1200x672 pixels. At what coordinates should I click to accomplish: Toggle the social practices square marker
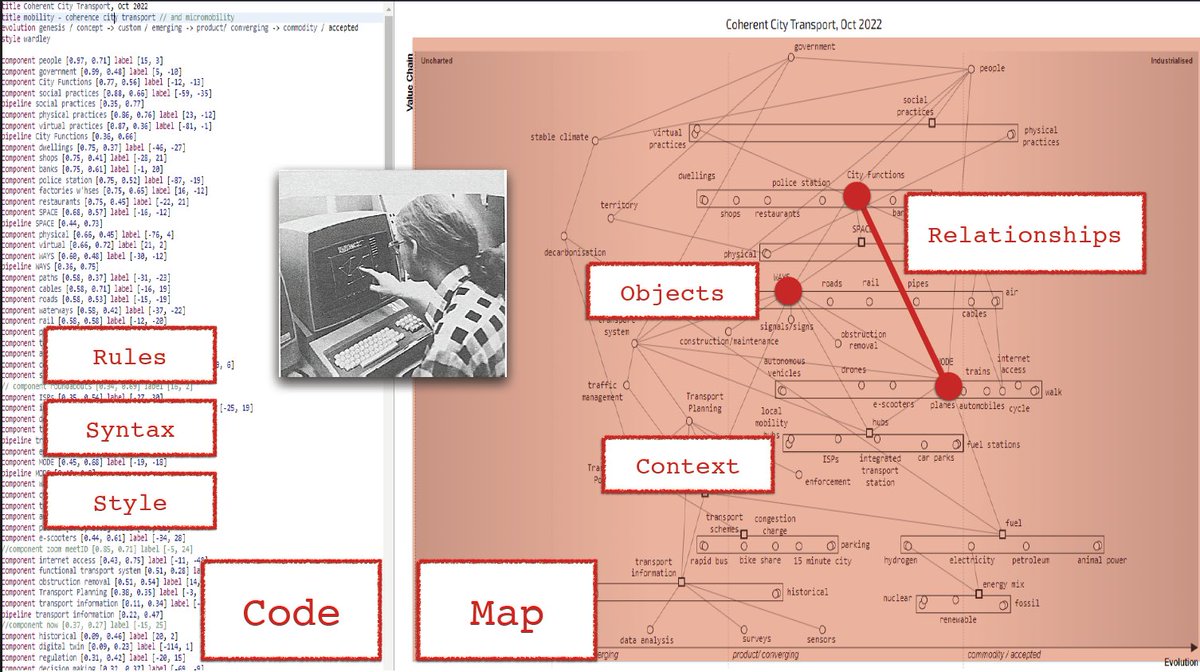point(932,123)
